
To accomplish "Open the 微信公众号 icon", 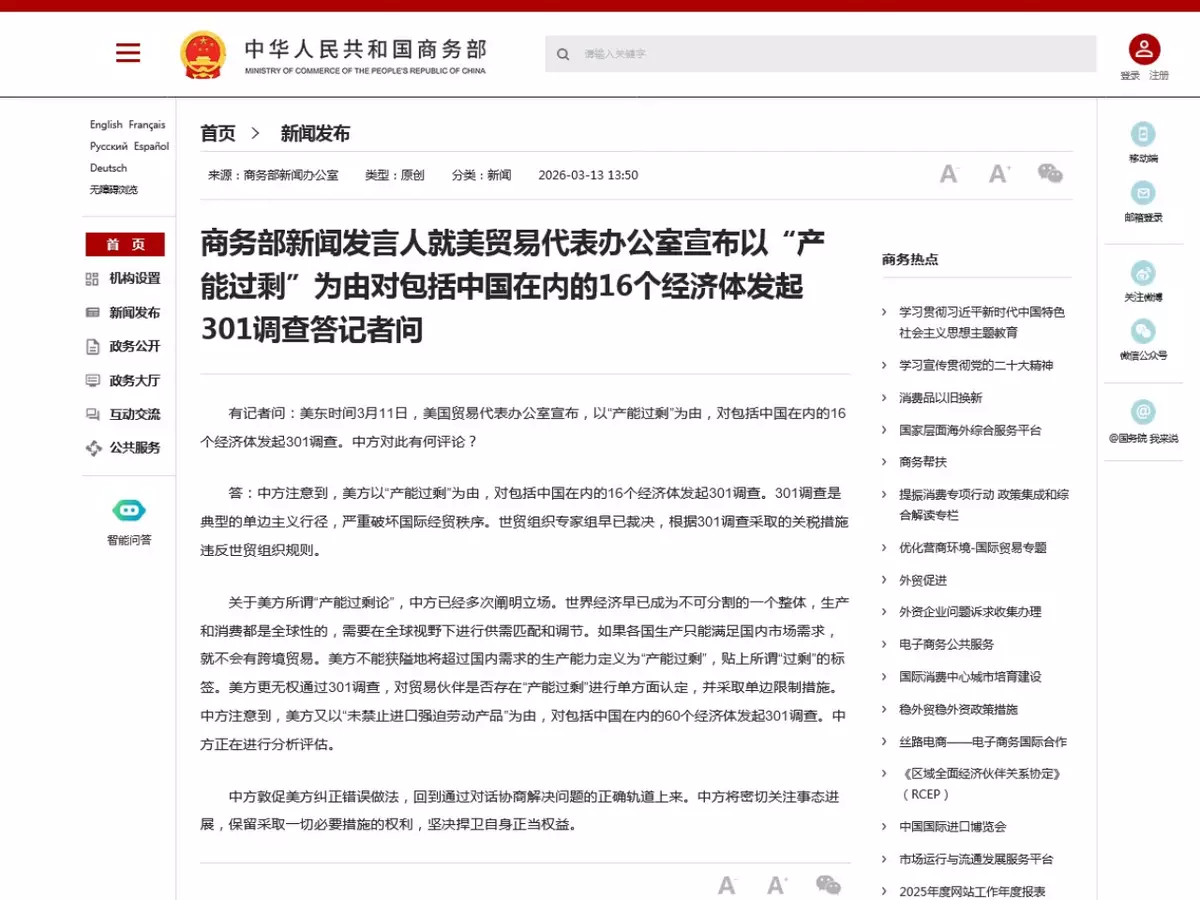I will (1143, 332).
